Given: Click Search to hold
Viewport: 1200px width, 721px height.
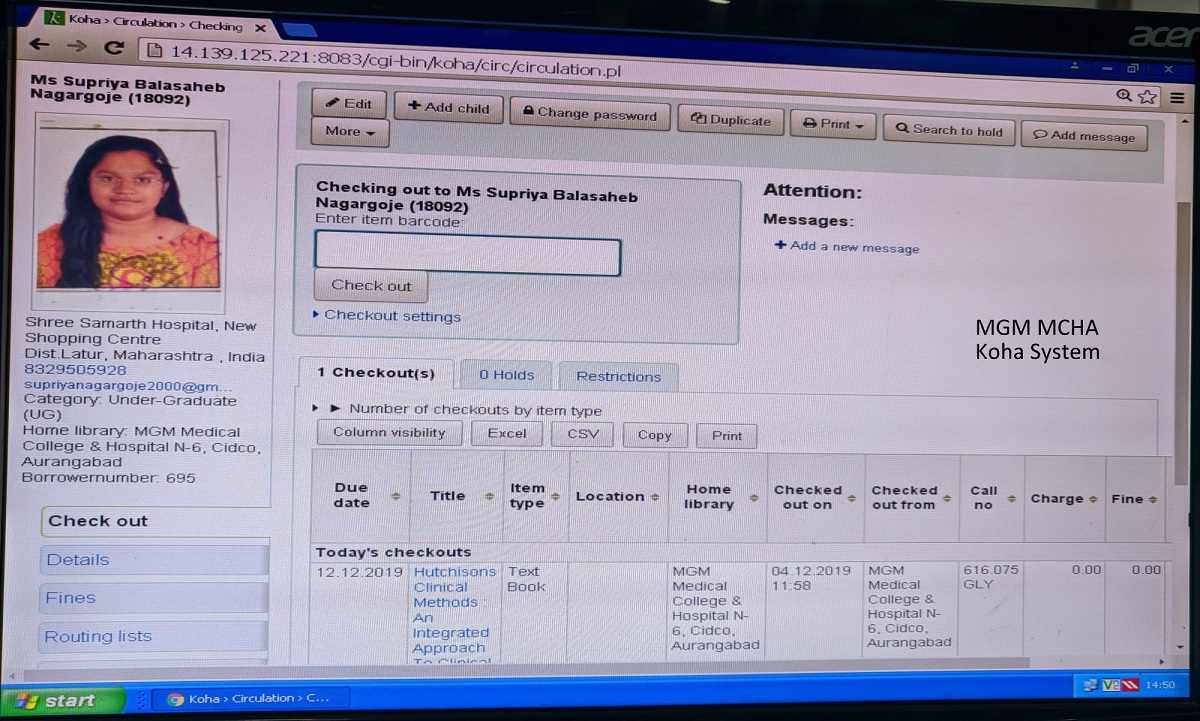Looking at the screenshot, I should (x=949, y=130).
